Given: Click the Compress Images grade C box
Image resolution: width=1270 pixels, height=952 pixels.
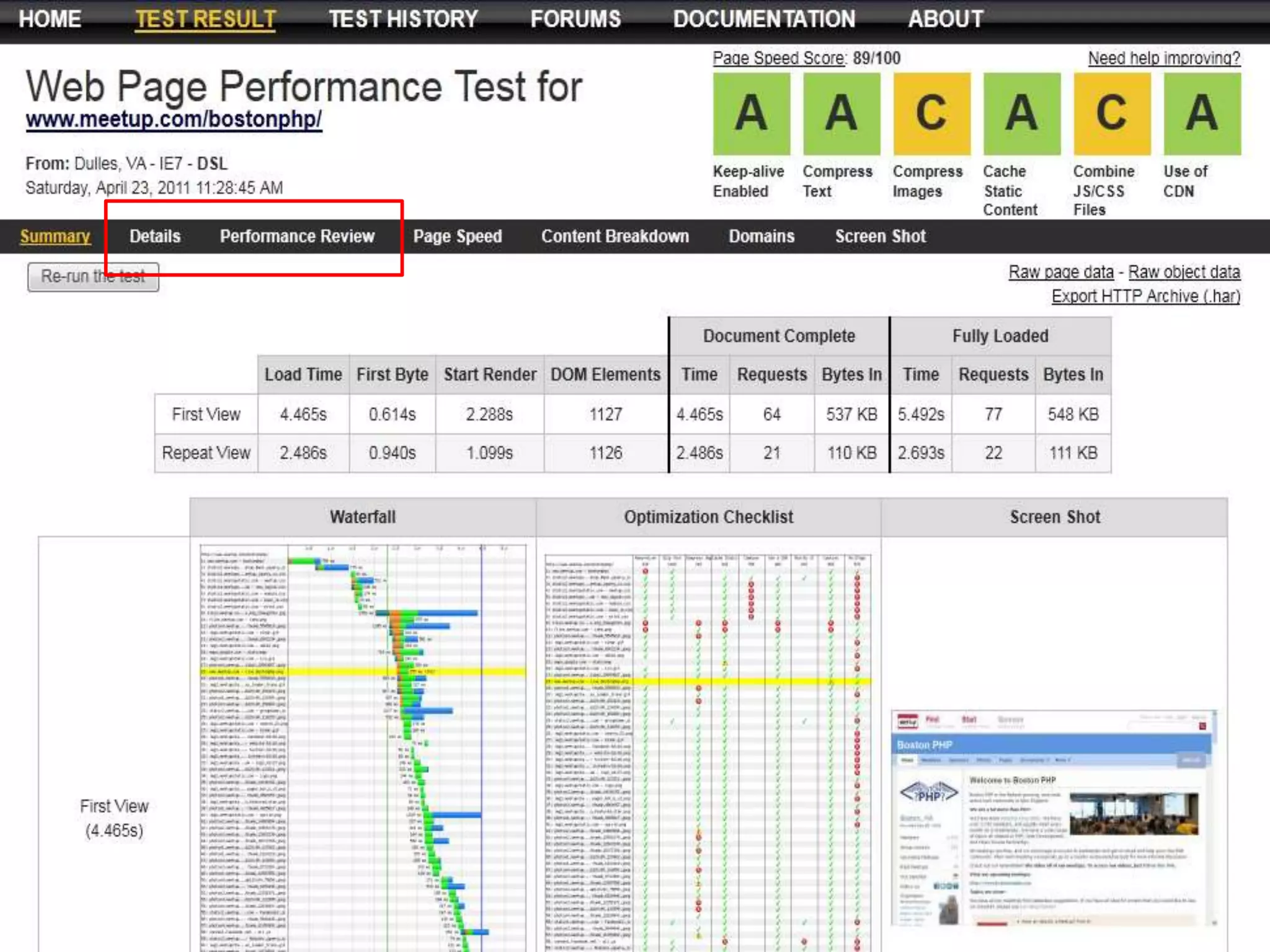Looking at the screenshot, I should pos(931,114).
